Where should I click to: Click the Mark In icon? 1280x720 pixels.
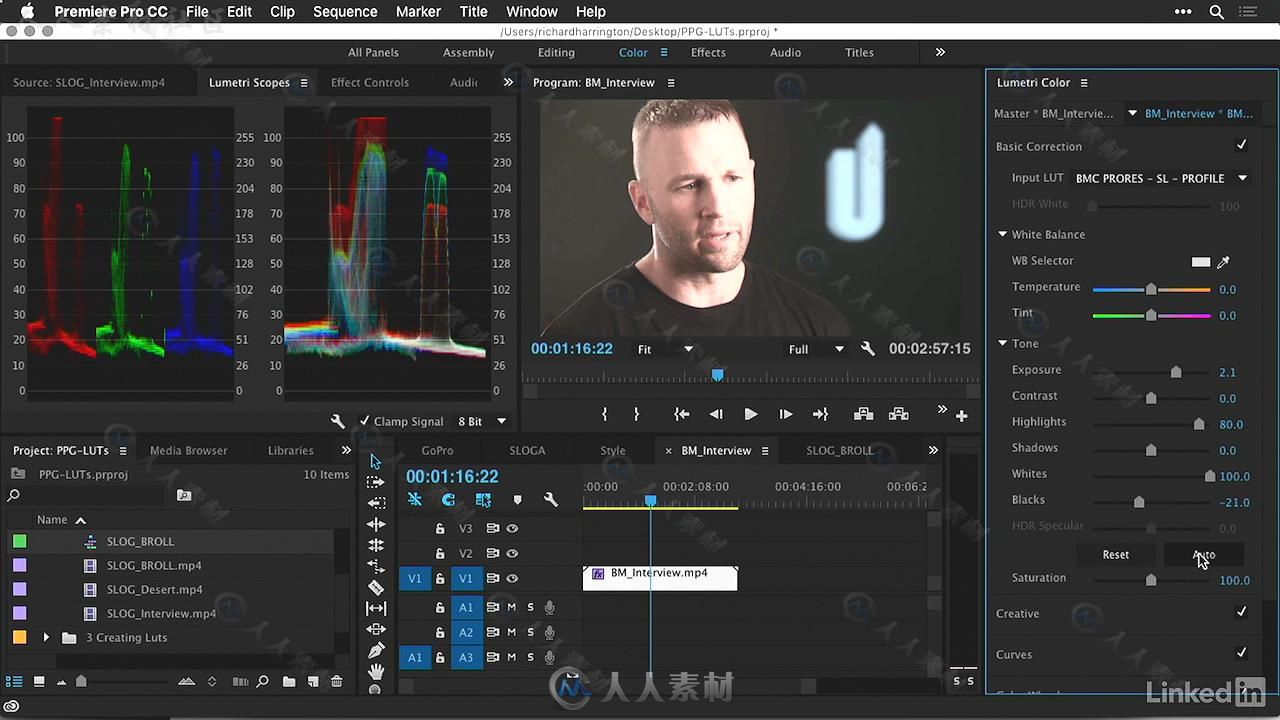pos(604,414)
